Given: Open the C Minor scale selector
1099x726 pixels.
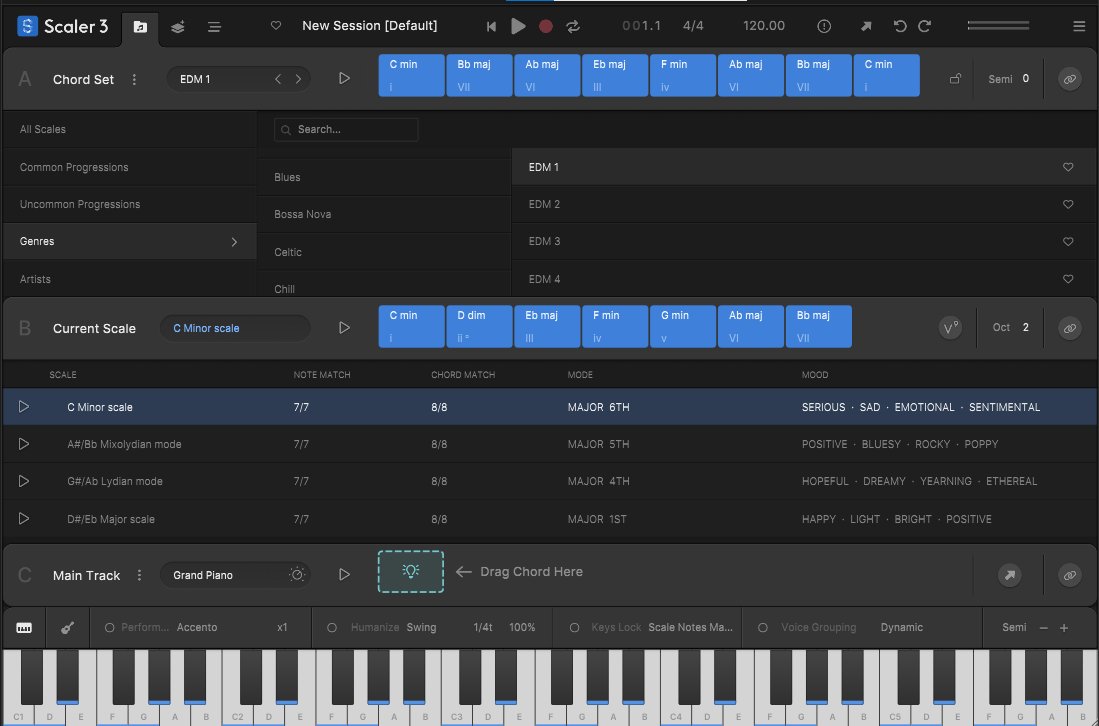Looking at the screenshot, I should pos(235,329).
